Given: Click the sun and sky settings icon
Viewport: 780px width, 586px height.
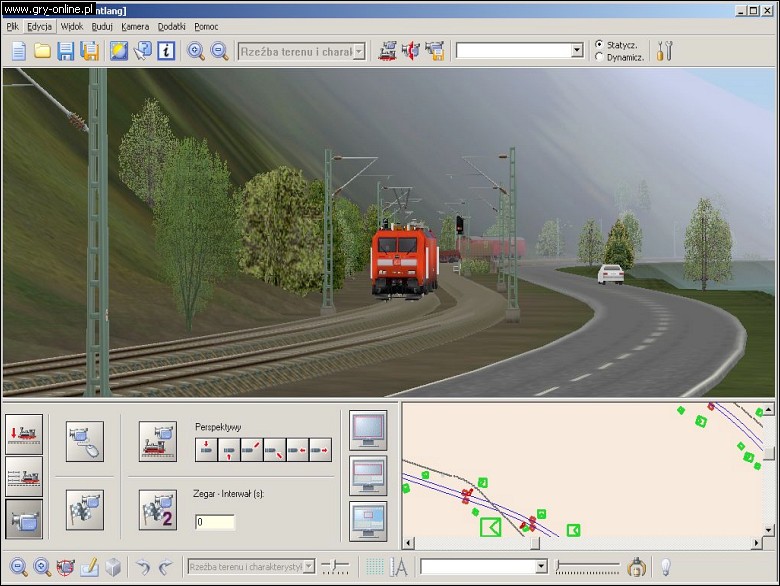Looking at the screenshot, I should pos(118,51).
